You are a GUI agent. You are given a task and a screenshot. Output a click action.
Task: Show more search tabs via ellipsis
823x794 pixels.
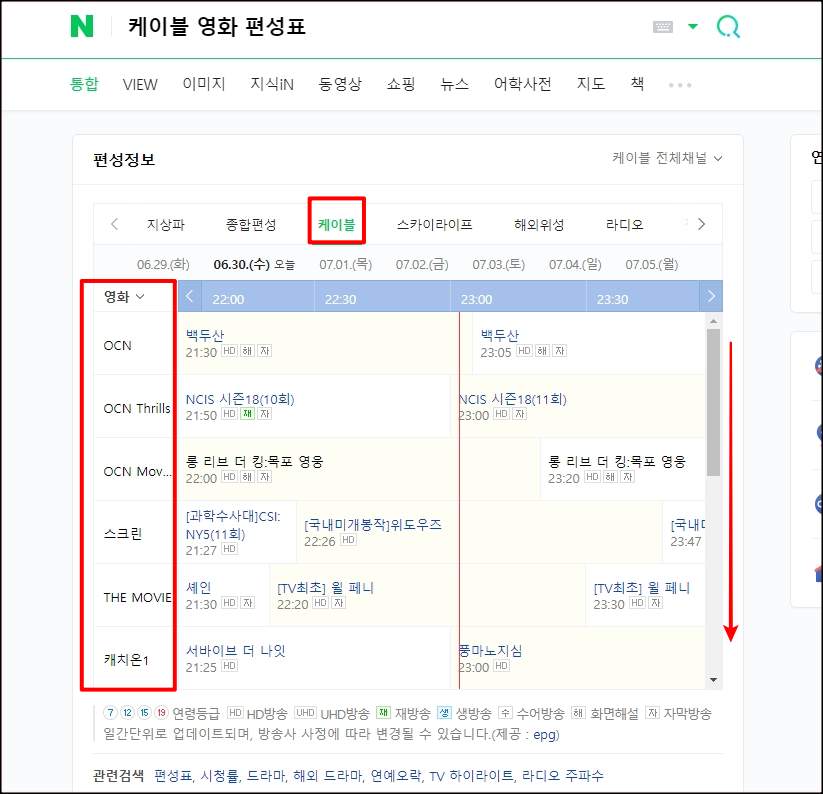coord(680,84)
